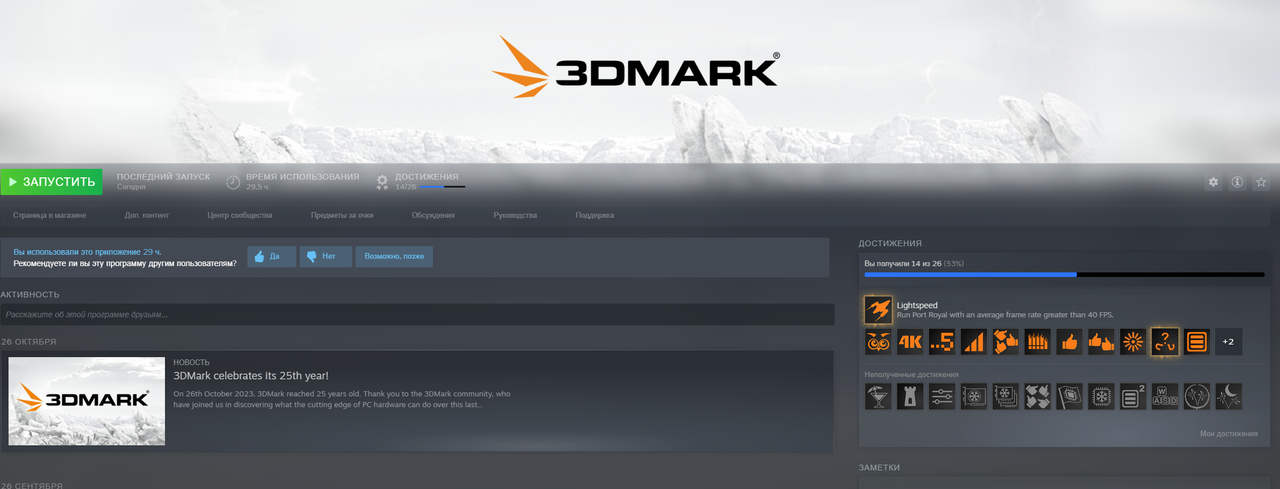Image resolution: width=1280 pixels, height=489 pixels.
Task: Open the app info icon
Action: click(x=1237, y=182)
